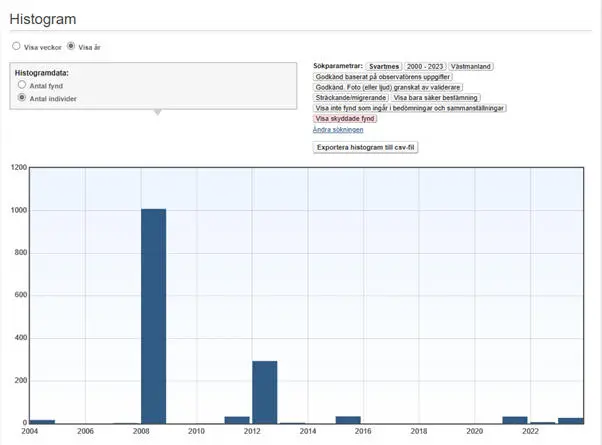Click the 'Västmanland' region tag
The height and width of the screenshot is (445, 602).
474,66
